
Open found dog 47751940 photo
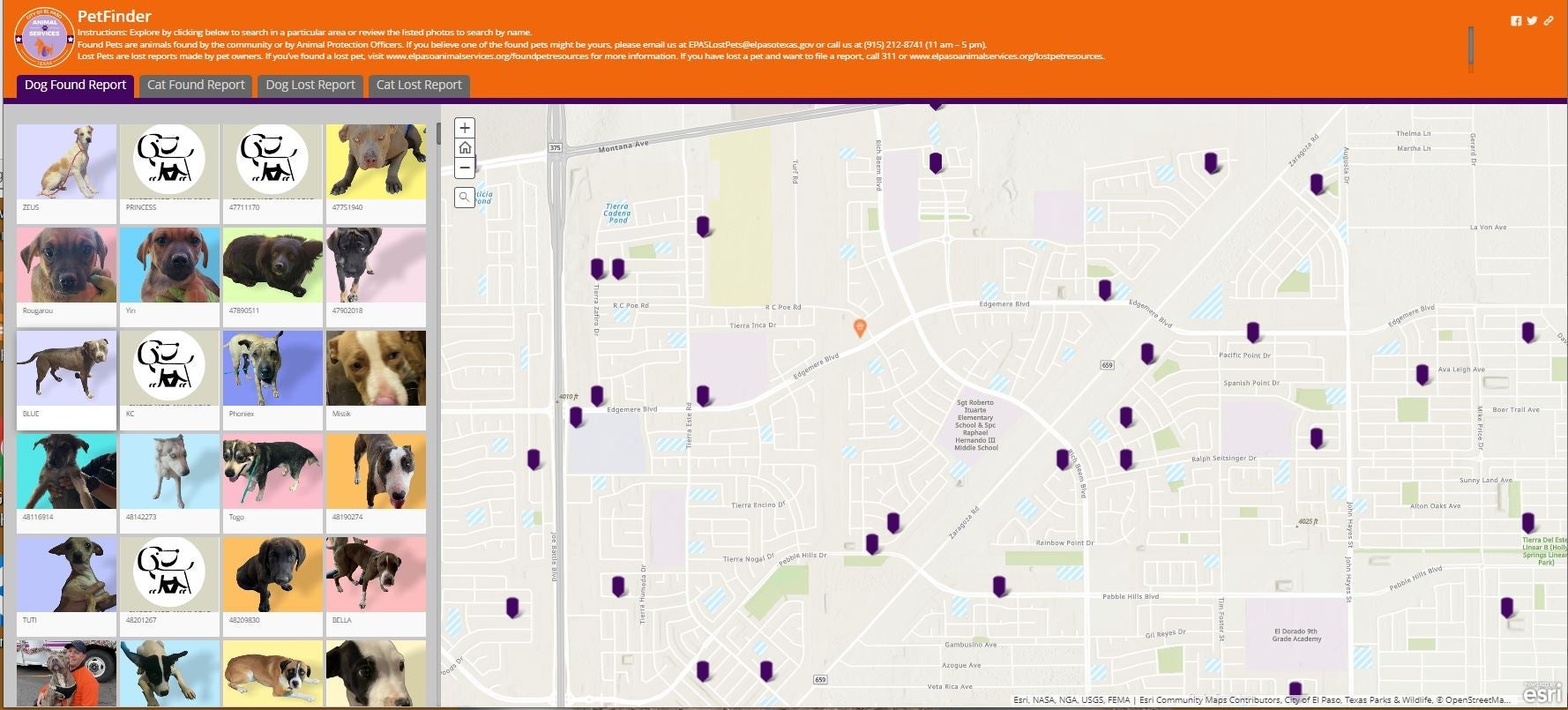[x=376, y=161]
